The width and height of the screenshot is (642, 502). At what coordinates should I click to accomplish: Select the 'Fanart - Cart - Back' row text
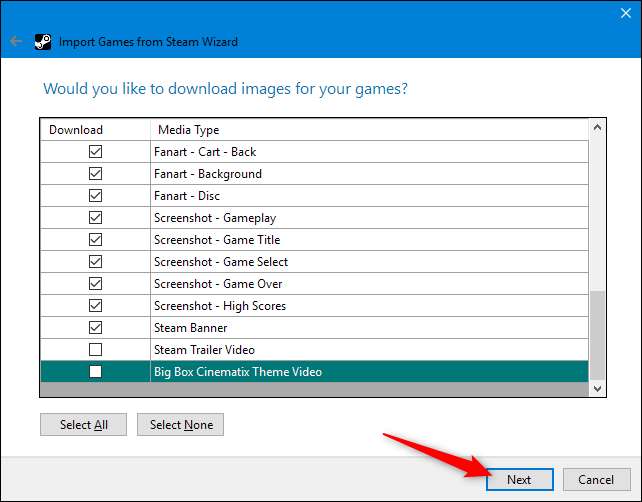tap(205, 152)
